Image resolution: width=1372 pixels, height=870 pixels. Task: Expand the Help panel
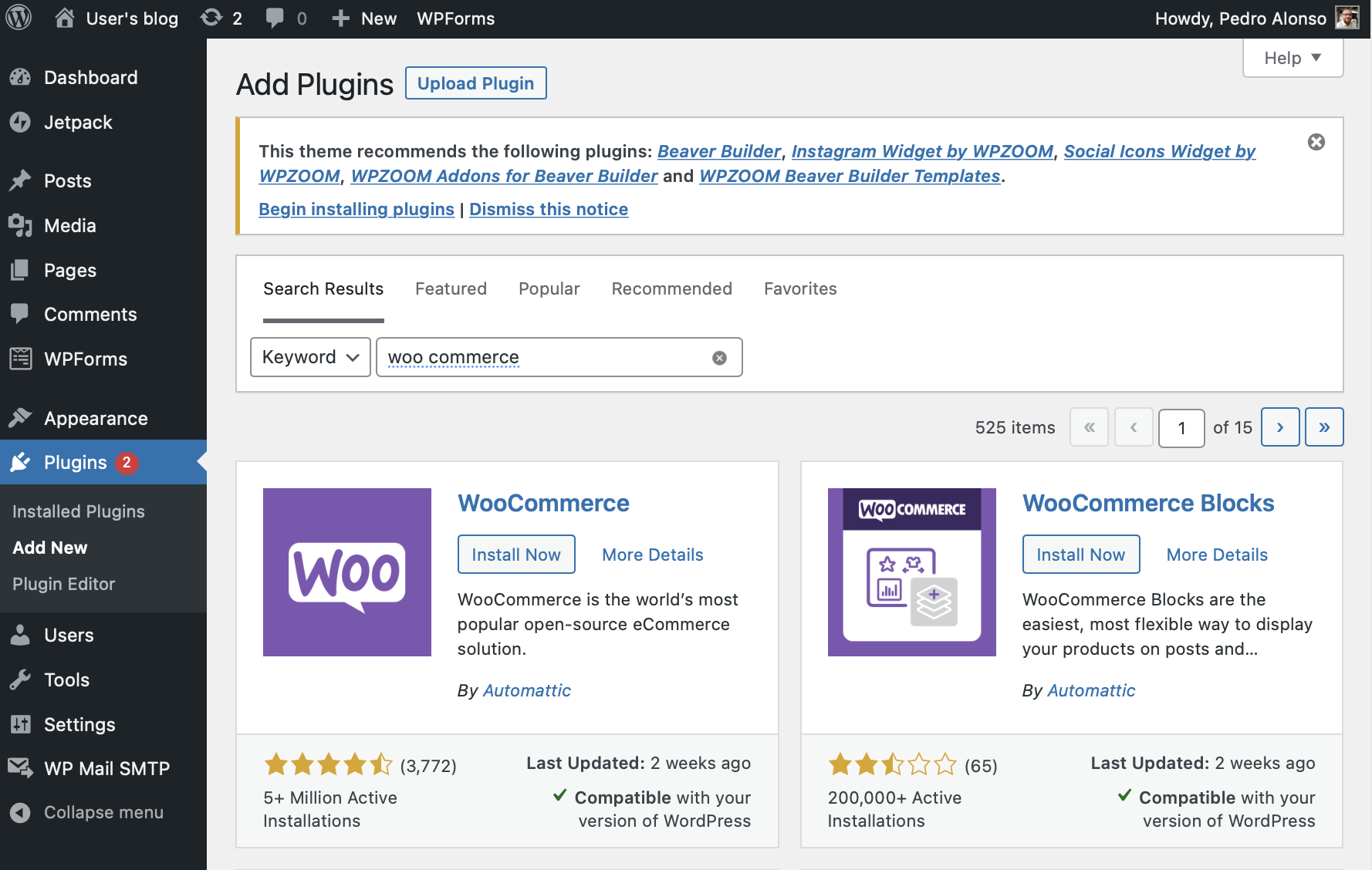(1292, 57)
